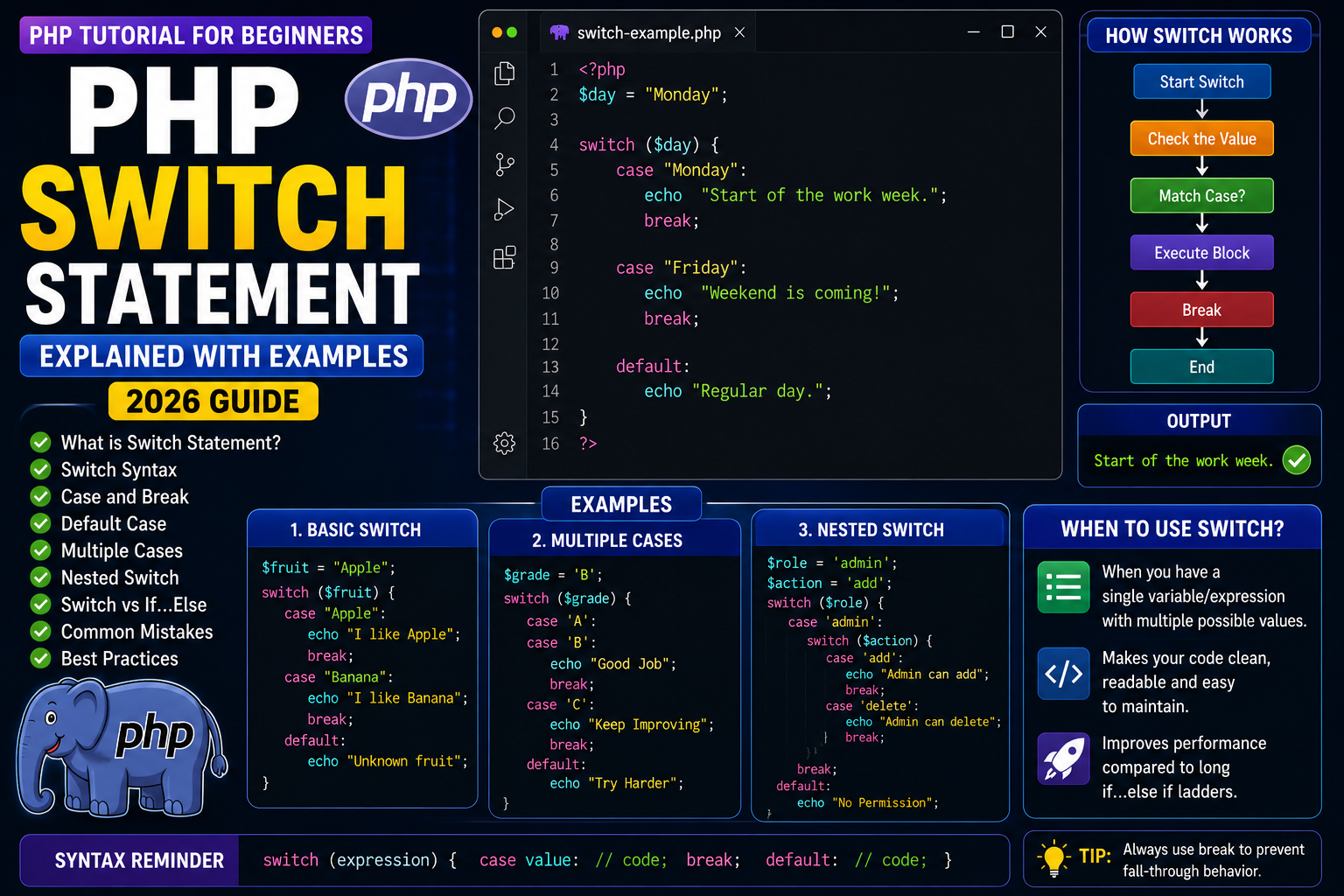Click the orange Check the Value box
This screenshot has height=896, width=1344.
(1201, 138)
